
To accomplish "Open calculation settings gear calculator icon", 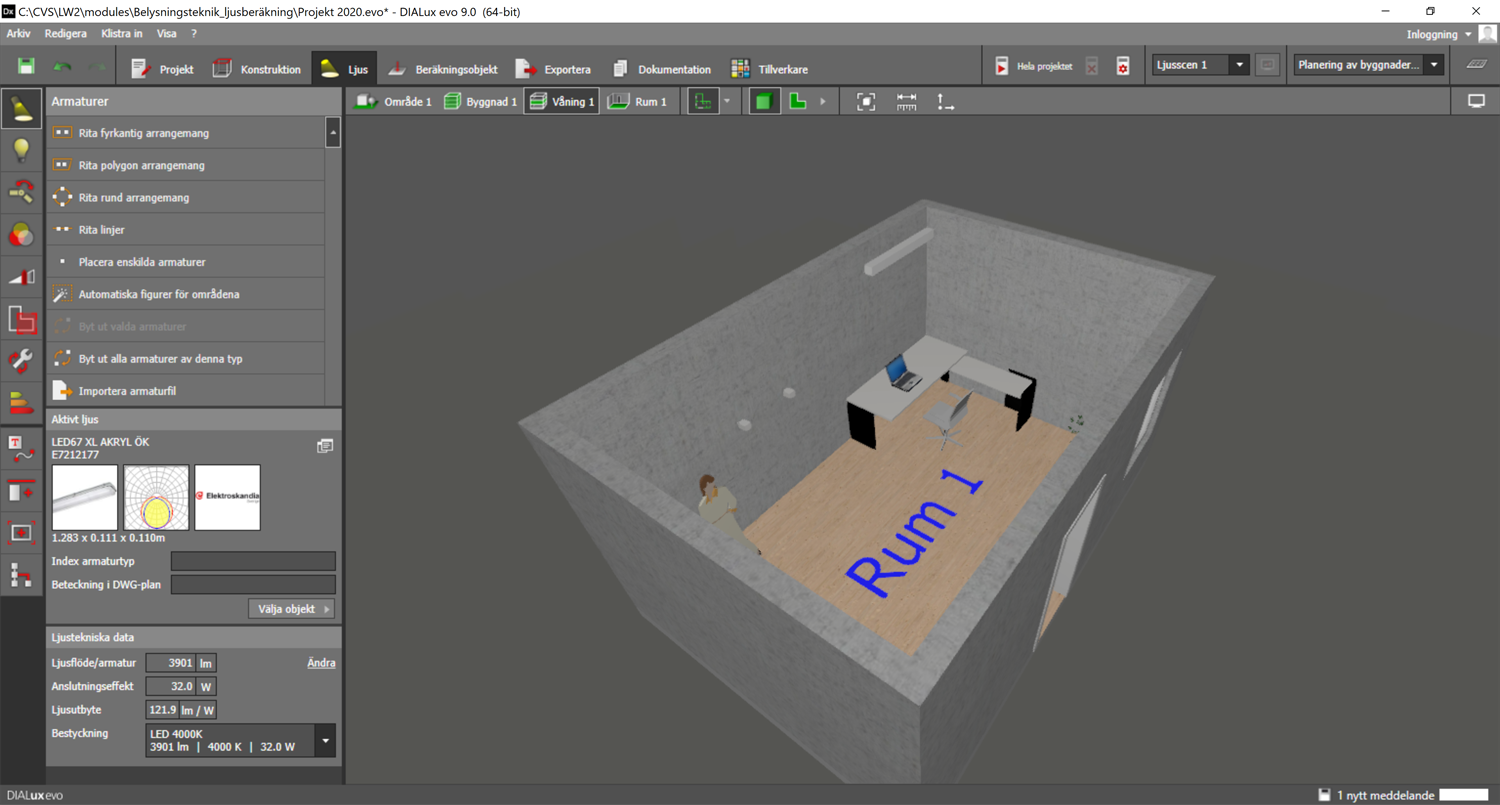I will (x=1123, y=67).
